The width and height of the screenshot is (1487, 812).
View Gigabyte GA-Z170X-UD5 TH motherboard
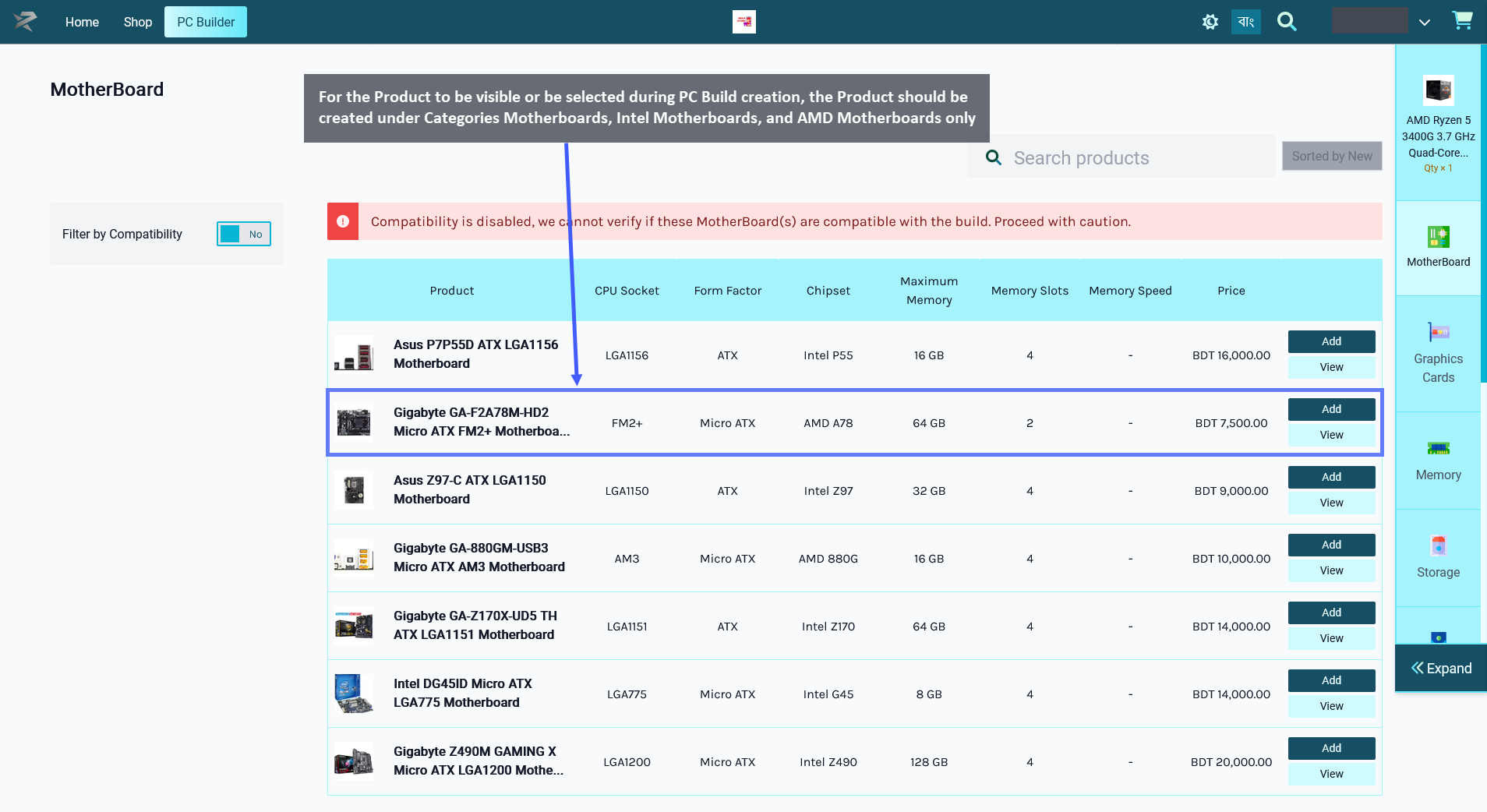pyautogui.click(x=1331, y=638)
